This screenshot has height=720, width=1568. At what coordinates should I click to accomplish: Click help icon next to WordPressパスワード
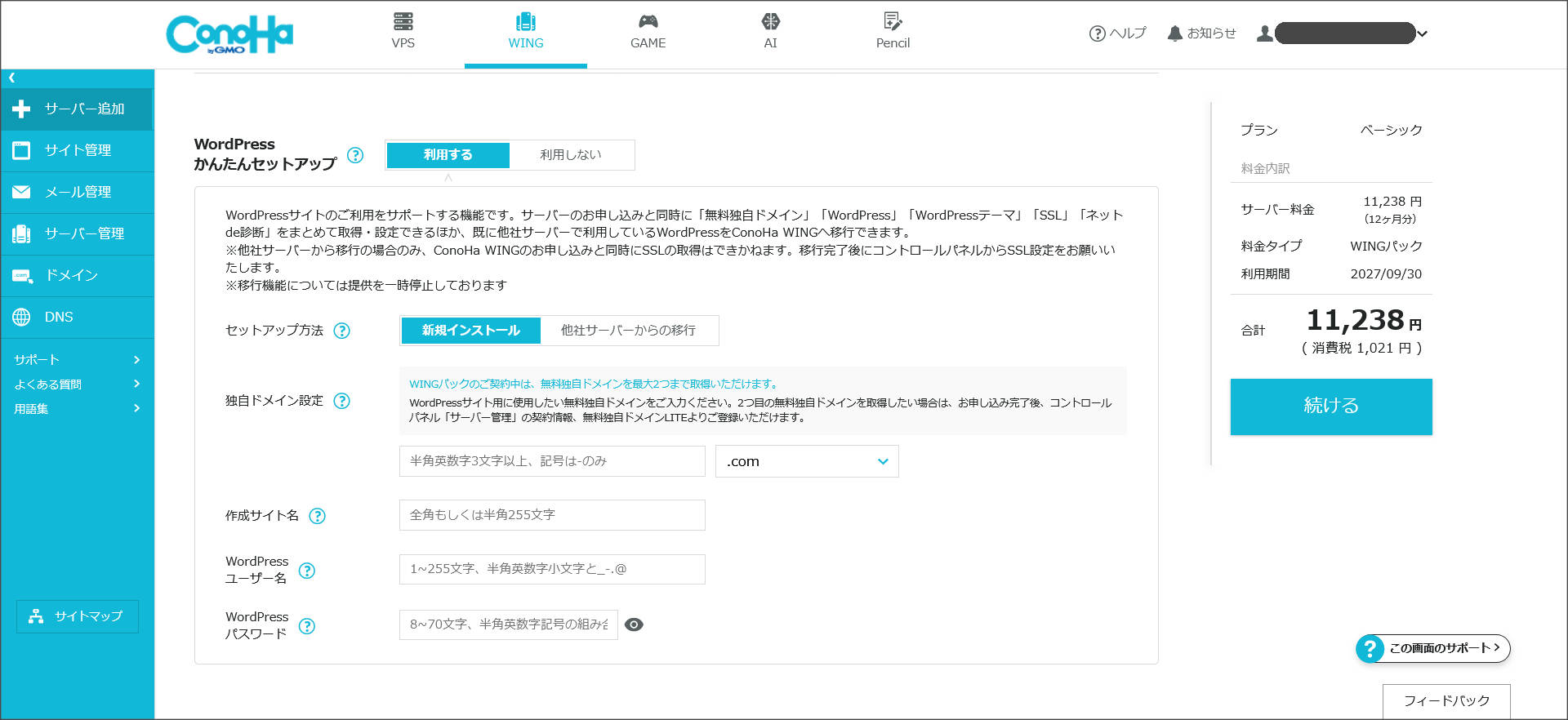(x=307, y=626)
